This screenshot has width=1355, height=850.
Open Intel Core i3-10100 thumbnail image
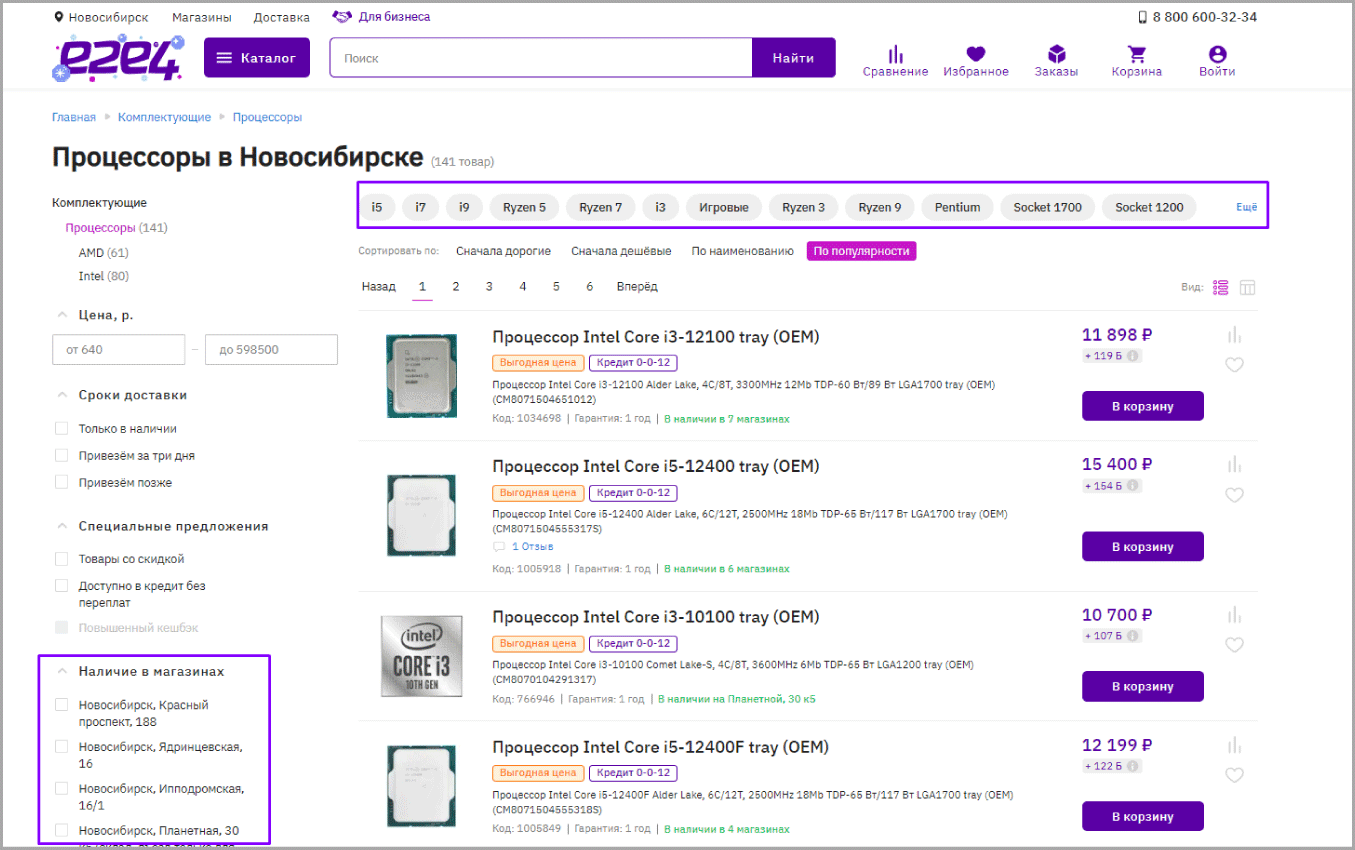click(421, 656)
